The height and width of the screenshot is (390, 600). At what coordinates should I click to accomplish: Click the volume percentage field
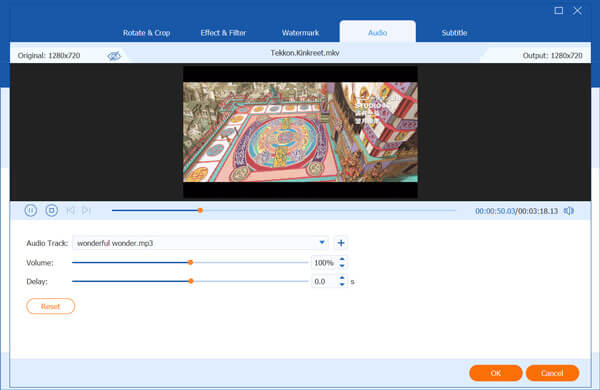point(325,263)
